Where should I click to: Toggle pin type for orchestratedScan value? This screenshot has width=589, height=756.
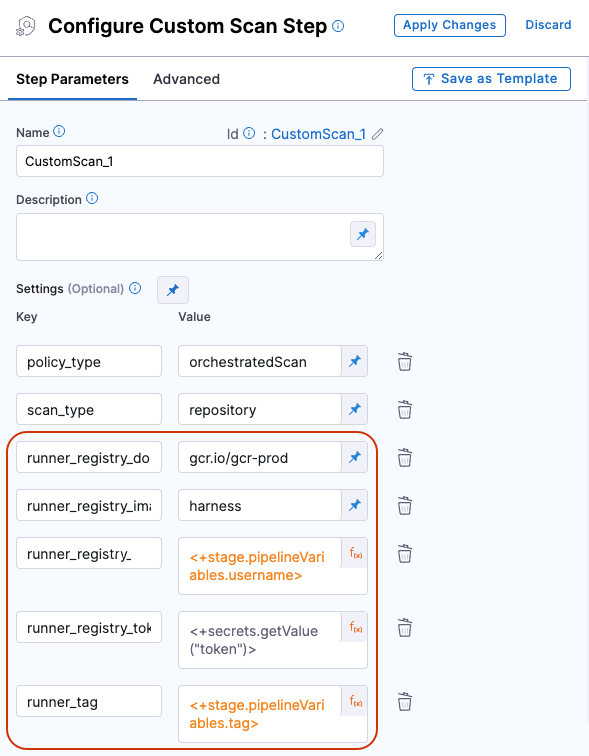355,361
